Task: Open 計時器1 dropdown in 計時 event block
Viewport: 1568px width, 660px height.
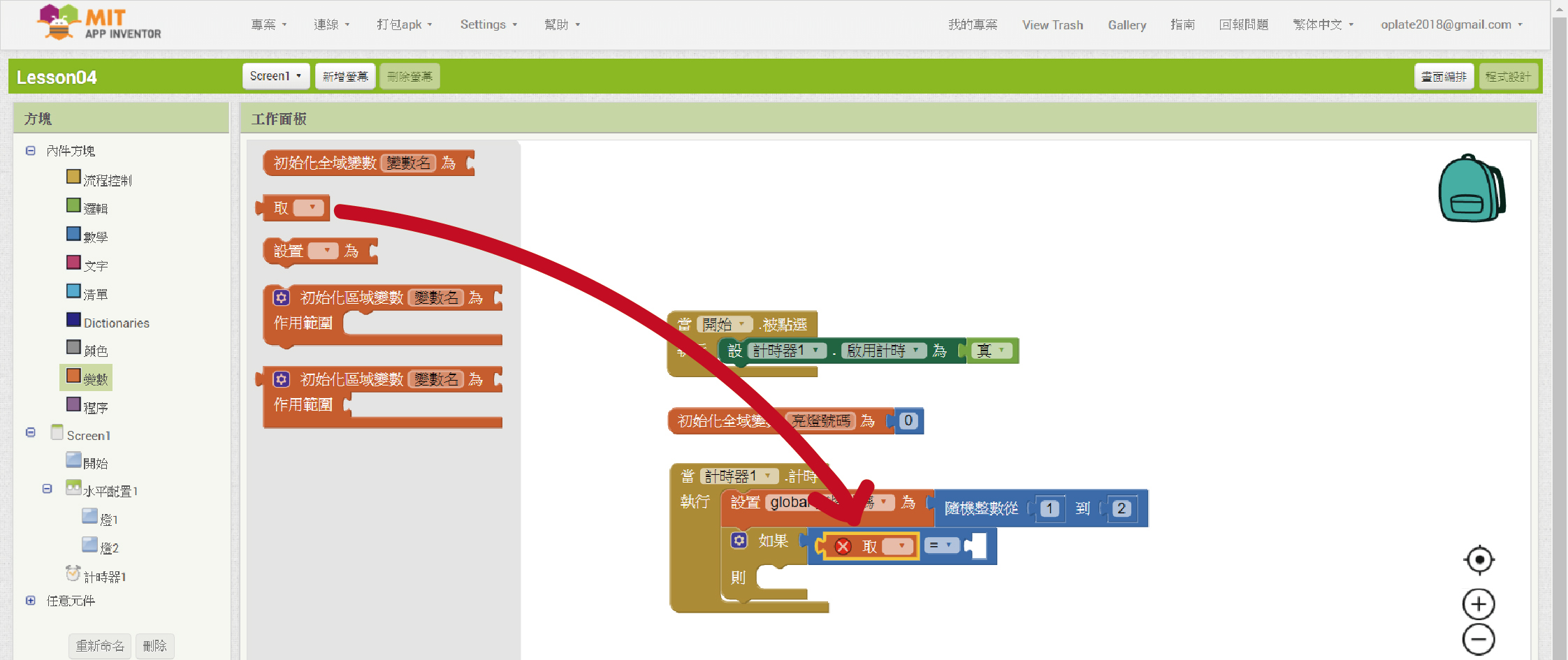Action: 740,476
